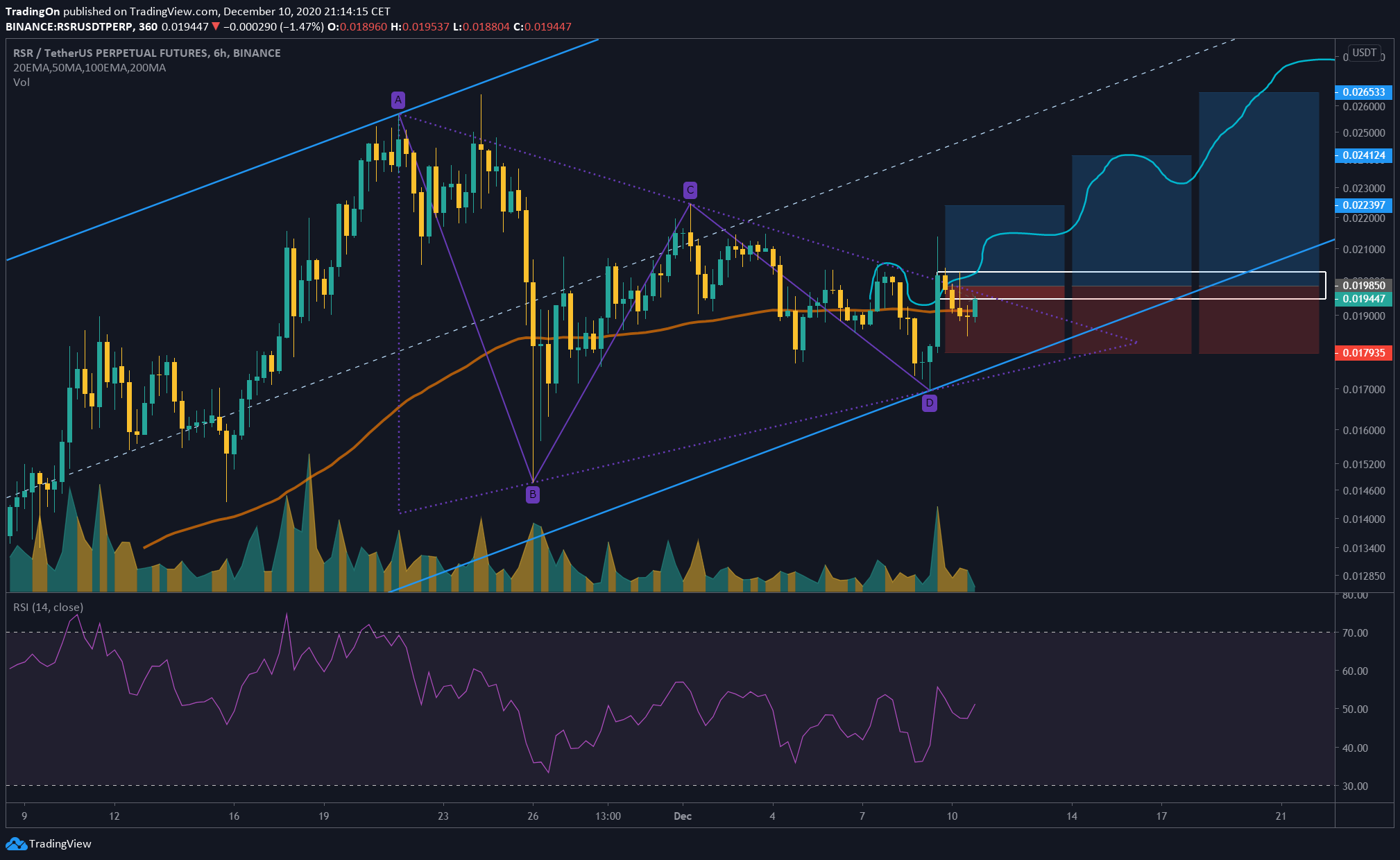Select the pattern point label C
Viewport: 1400px width, 860px height.
690,190
